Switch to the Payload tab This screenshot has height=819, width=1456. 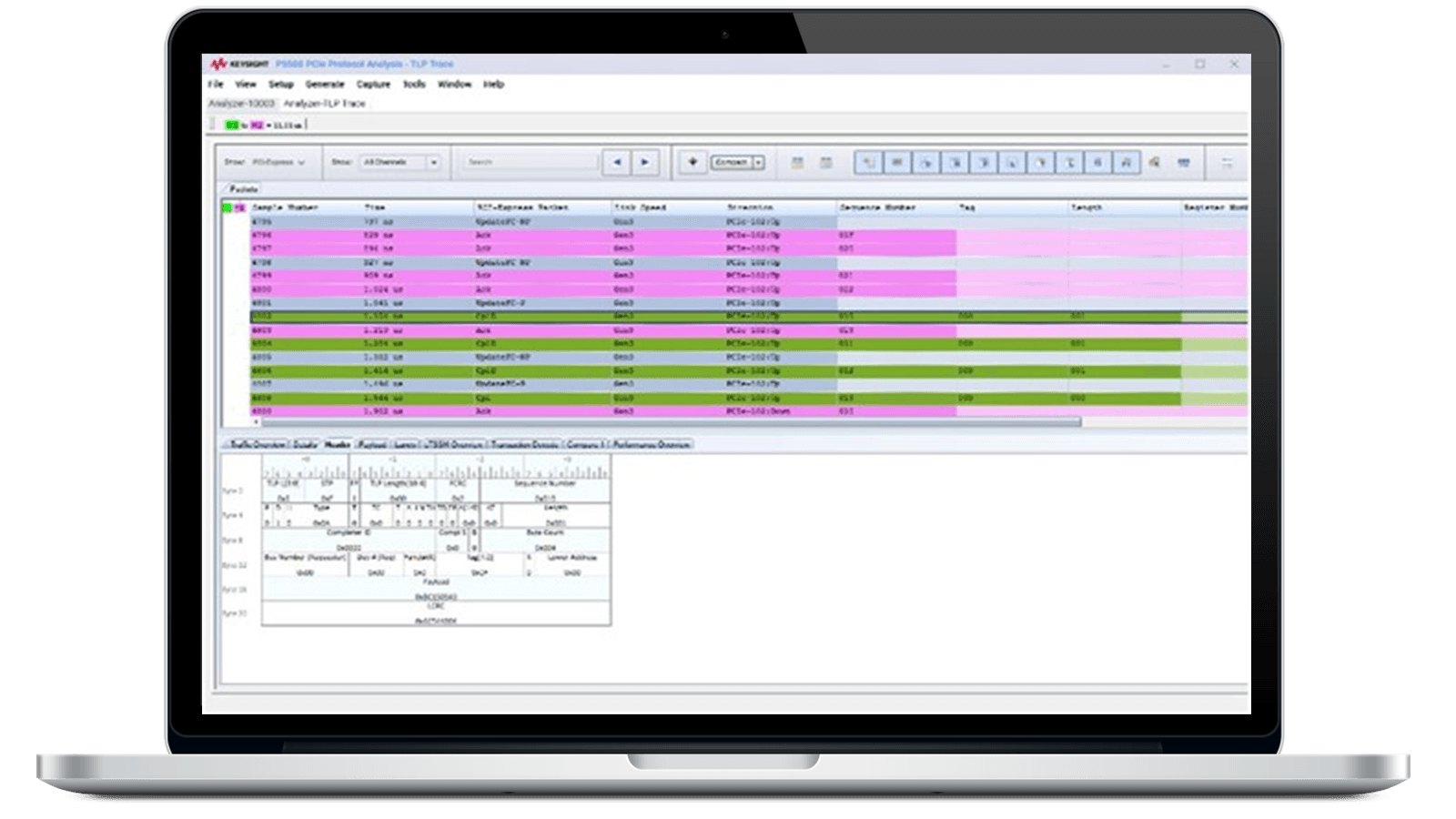point(372,443)
